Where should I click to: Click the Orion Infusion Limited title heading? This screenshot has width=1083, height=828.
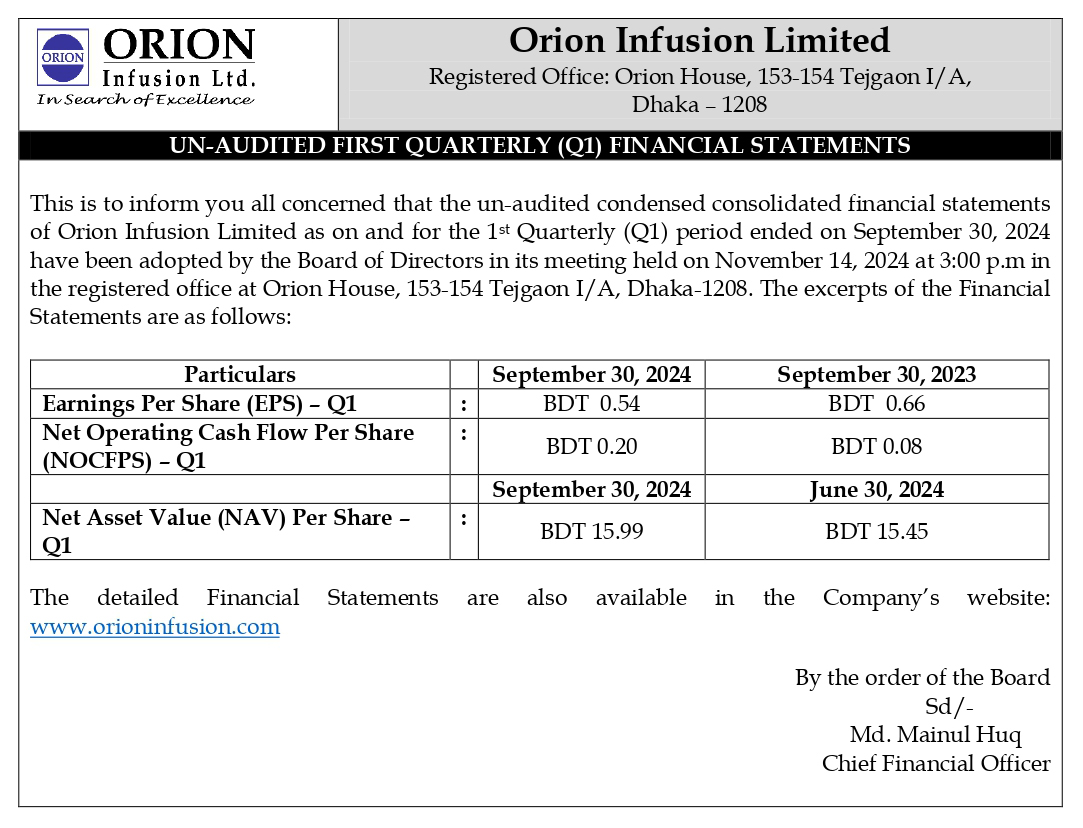click(x=699, y=41)
